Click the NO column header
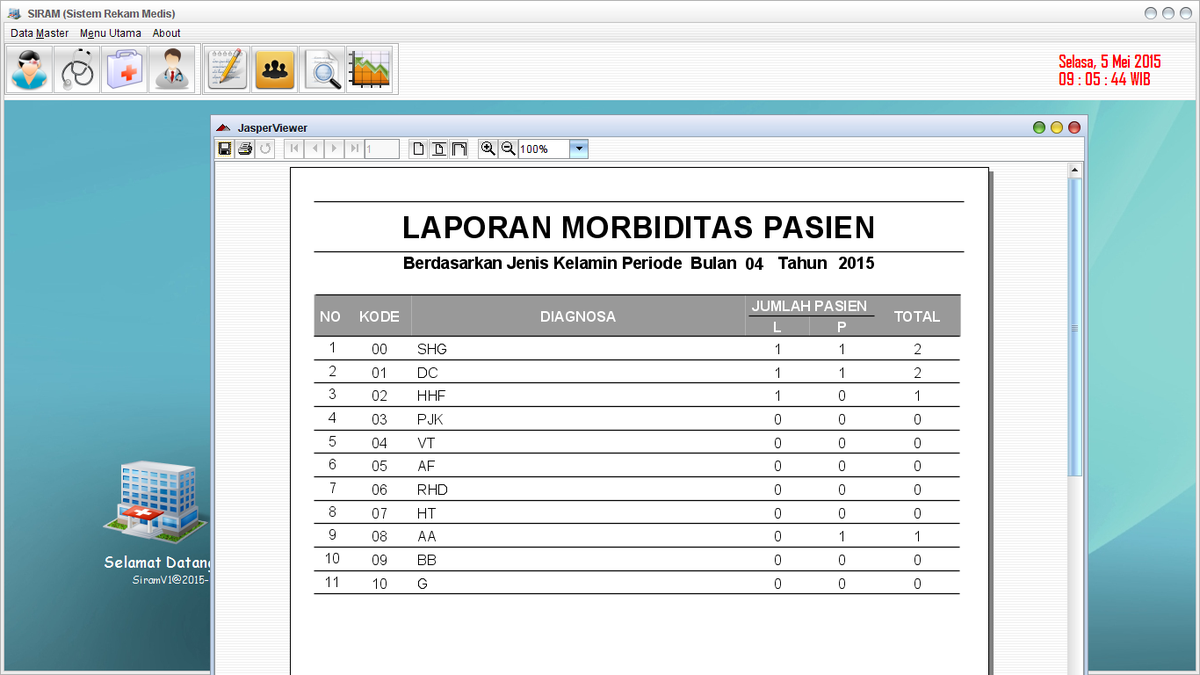This screenshot has height=675, width=1200. [330, 317]
